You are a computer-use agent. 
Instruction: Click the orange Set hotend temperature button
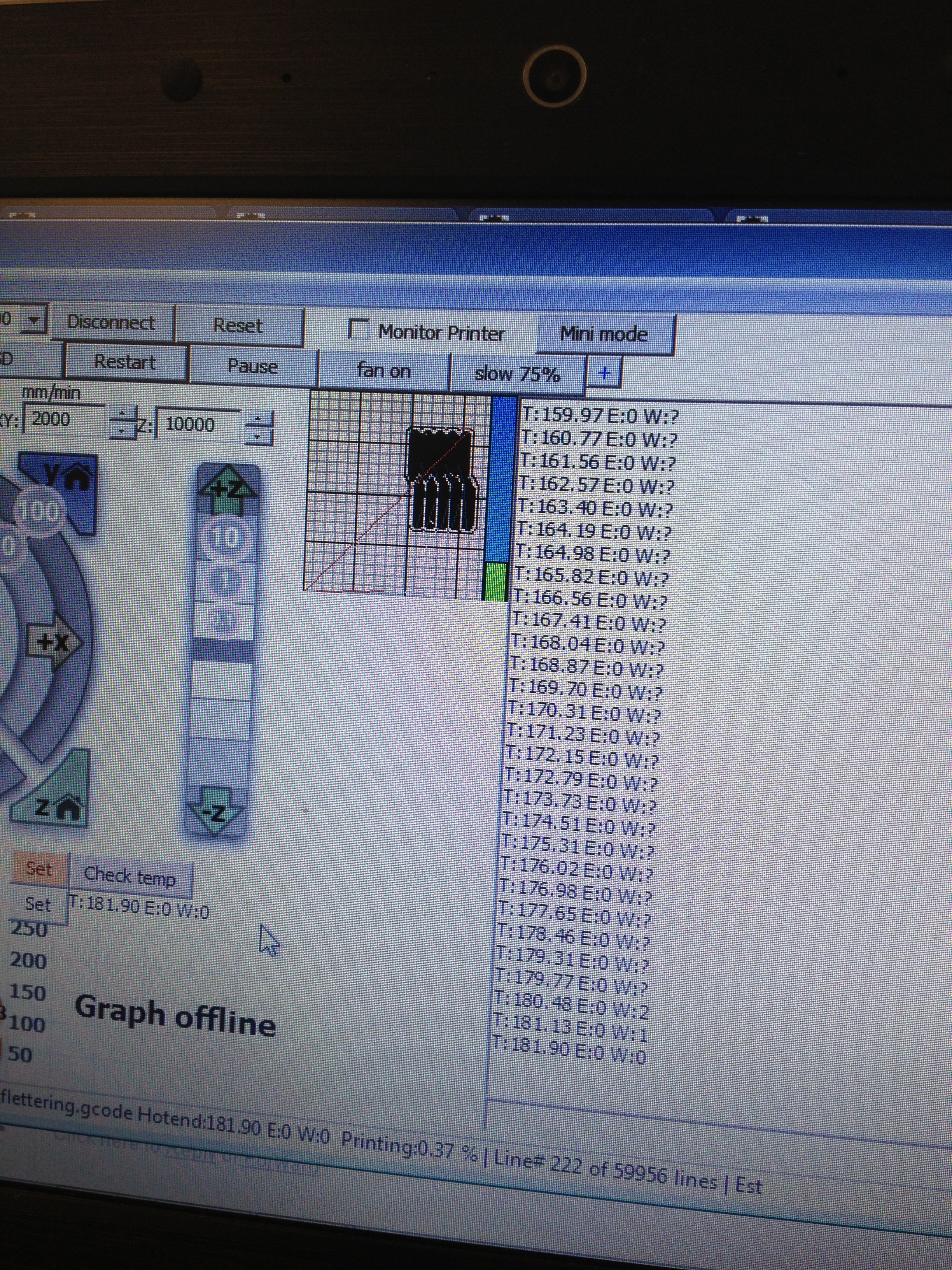coord(39,869)
